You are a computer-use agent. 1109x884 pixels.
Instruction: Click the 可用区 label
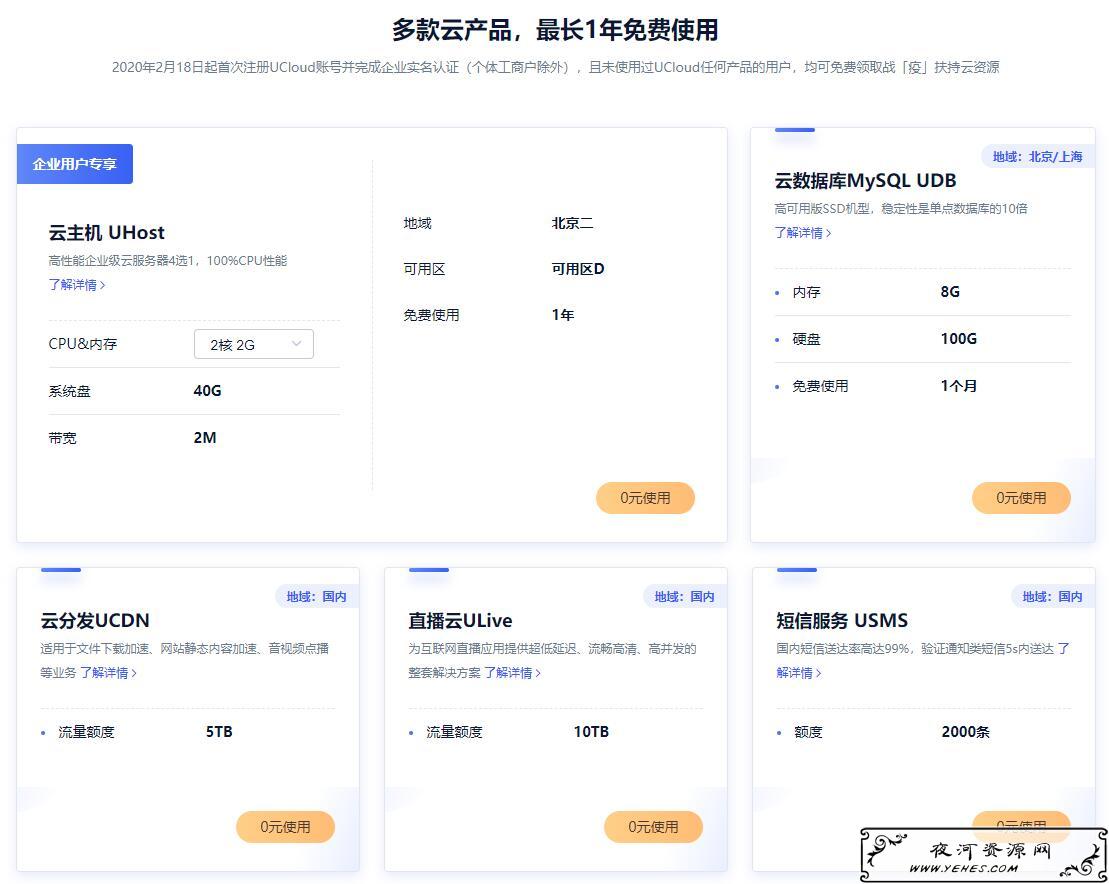coord(424,269)
